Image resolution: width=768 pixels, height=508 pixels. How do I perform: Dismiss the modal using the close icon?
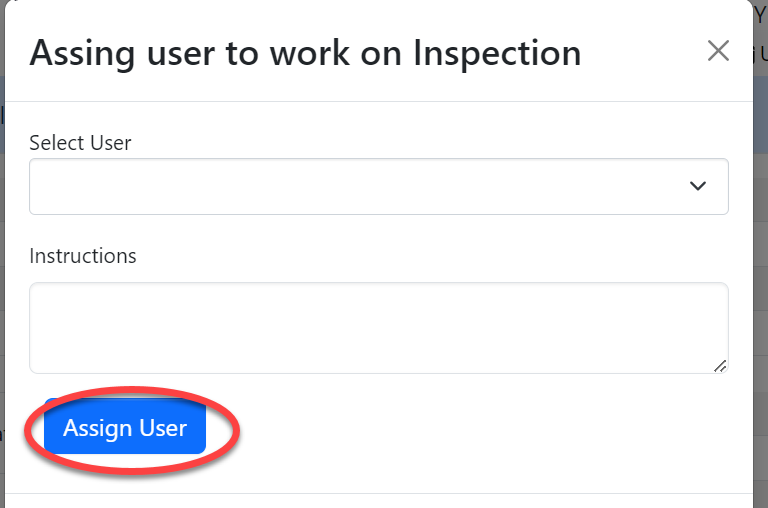[718, 51]
